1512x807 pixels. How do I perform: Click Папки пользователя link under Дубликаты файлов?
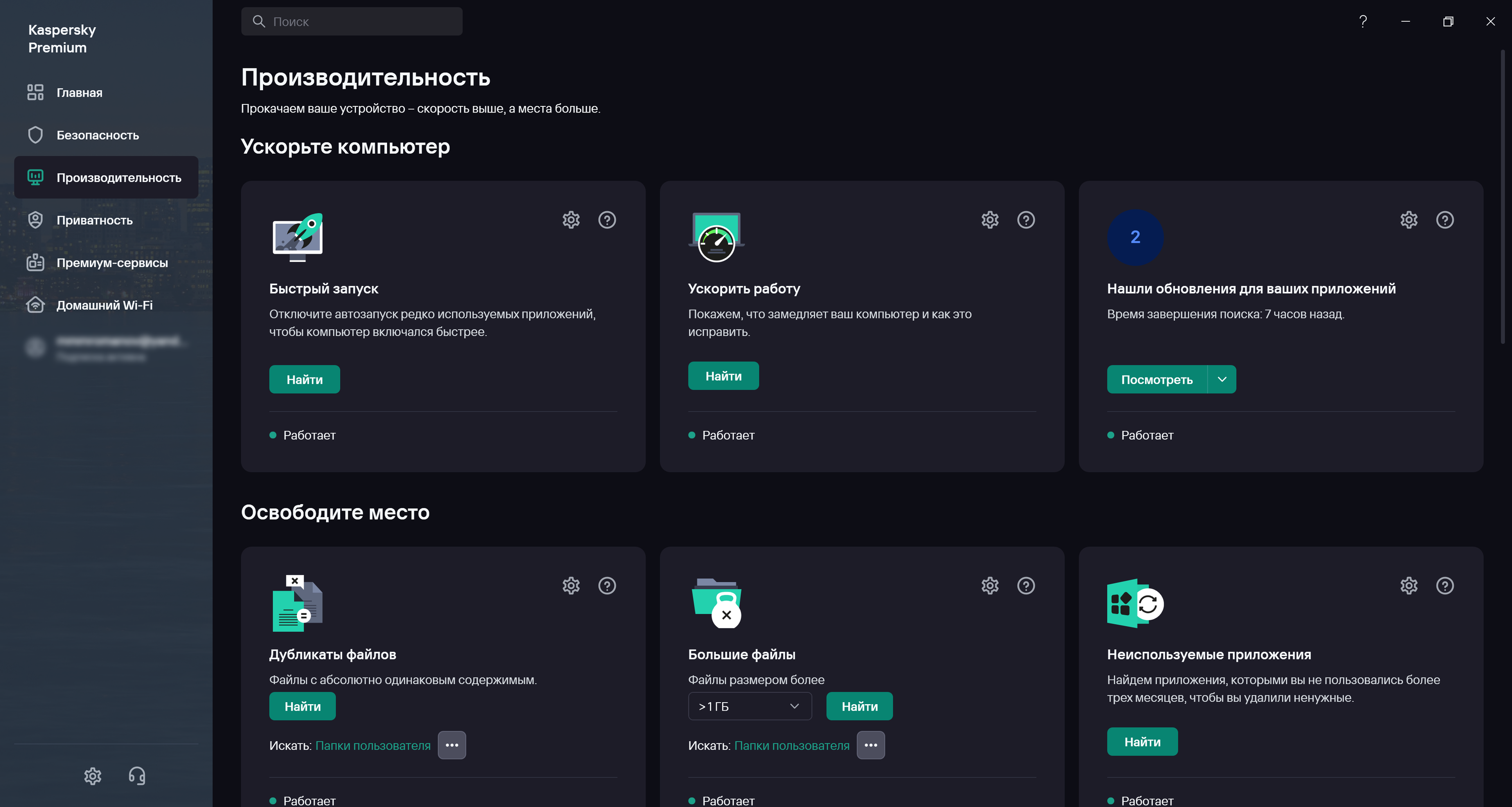tap(373, 746)
